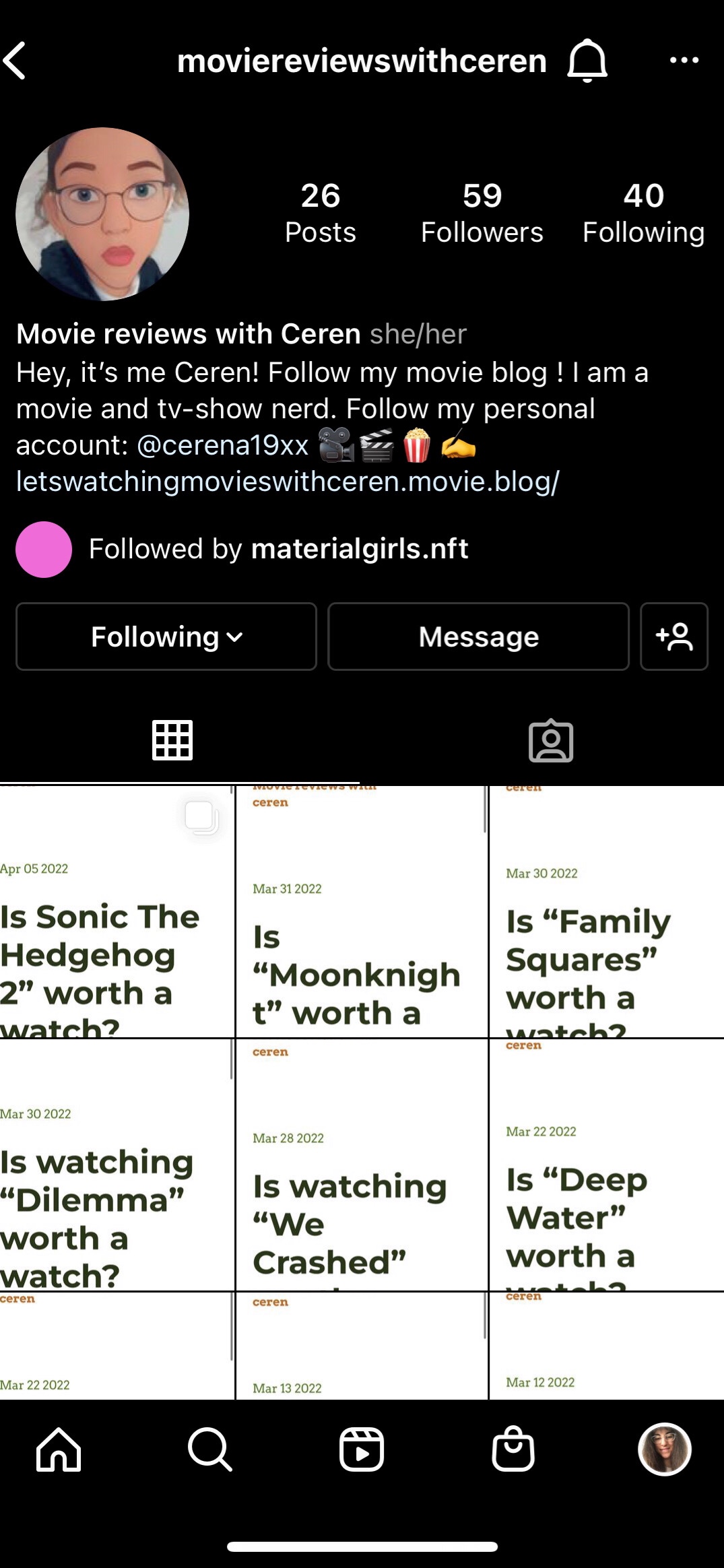Tap the cartoon profile picture

(x=102, y=214)
